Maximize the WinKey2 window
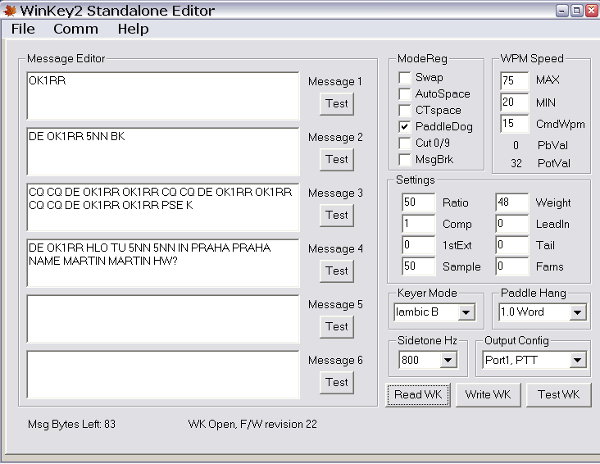600x464 pixels. 577,10
